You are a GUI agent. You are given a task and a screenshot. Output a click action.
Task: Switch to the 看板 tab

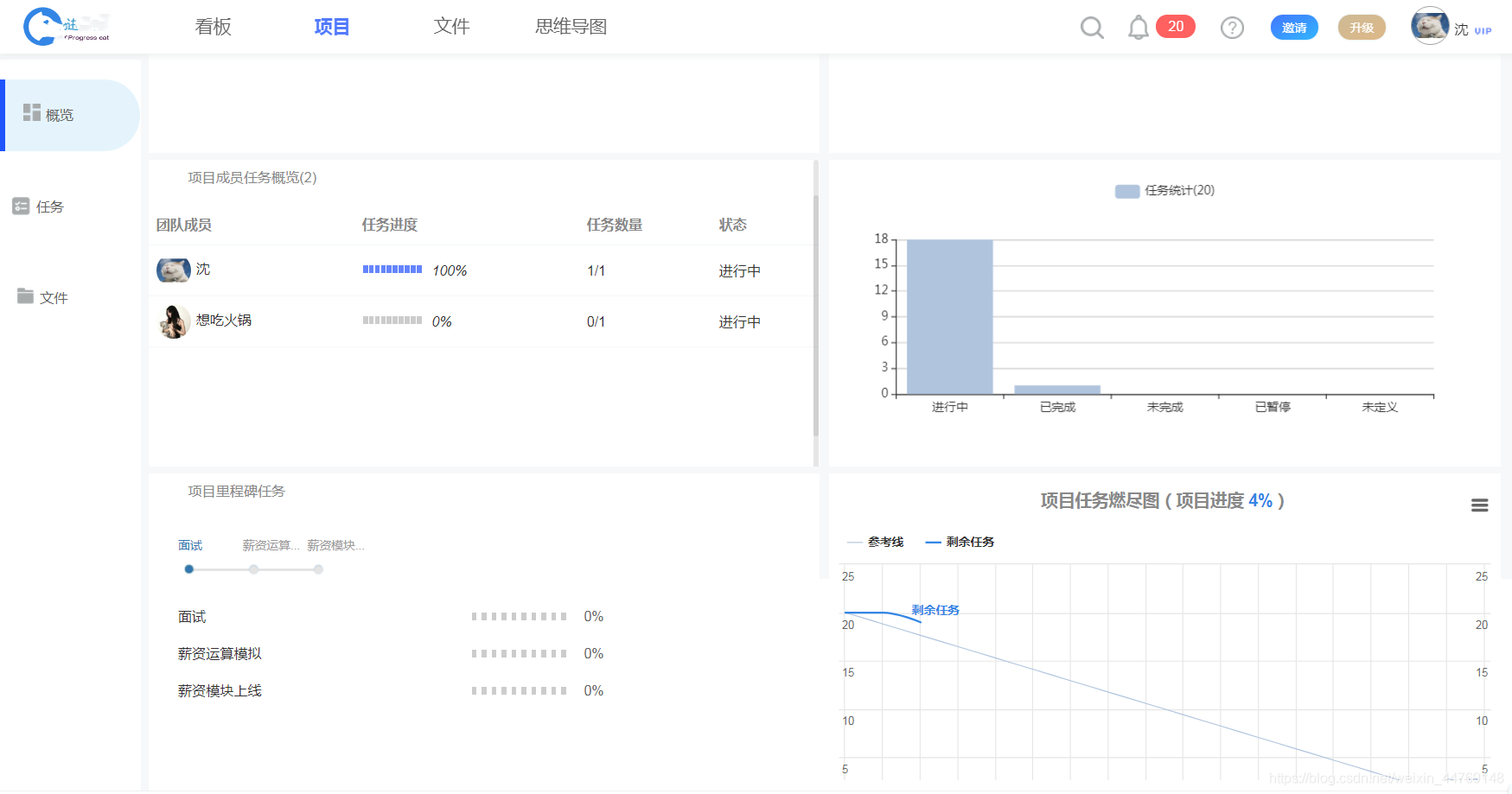click(212, 27)
